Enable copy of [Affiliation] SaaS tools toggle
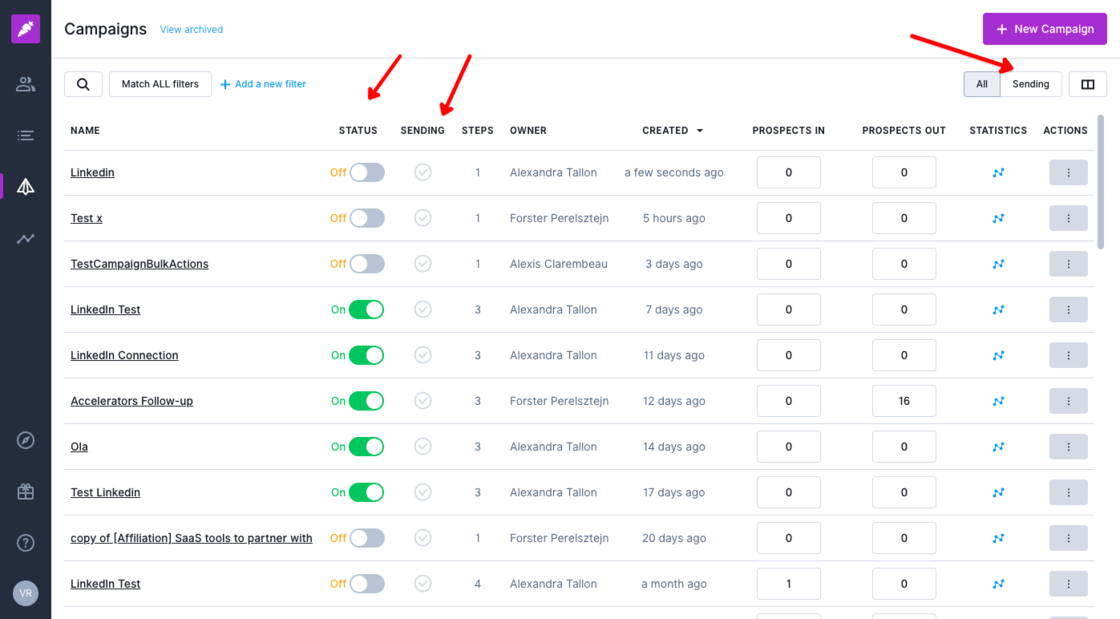 click(x=366, y=538)
